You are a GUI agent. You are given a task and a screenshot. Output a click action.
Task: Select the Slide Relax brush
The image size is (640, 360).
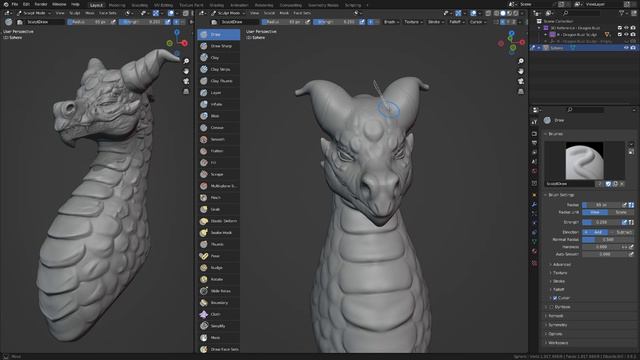(x=218, y=291)
